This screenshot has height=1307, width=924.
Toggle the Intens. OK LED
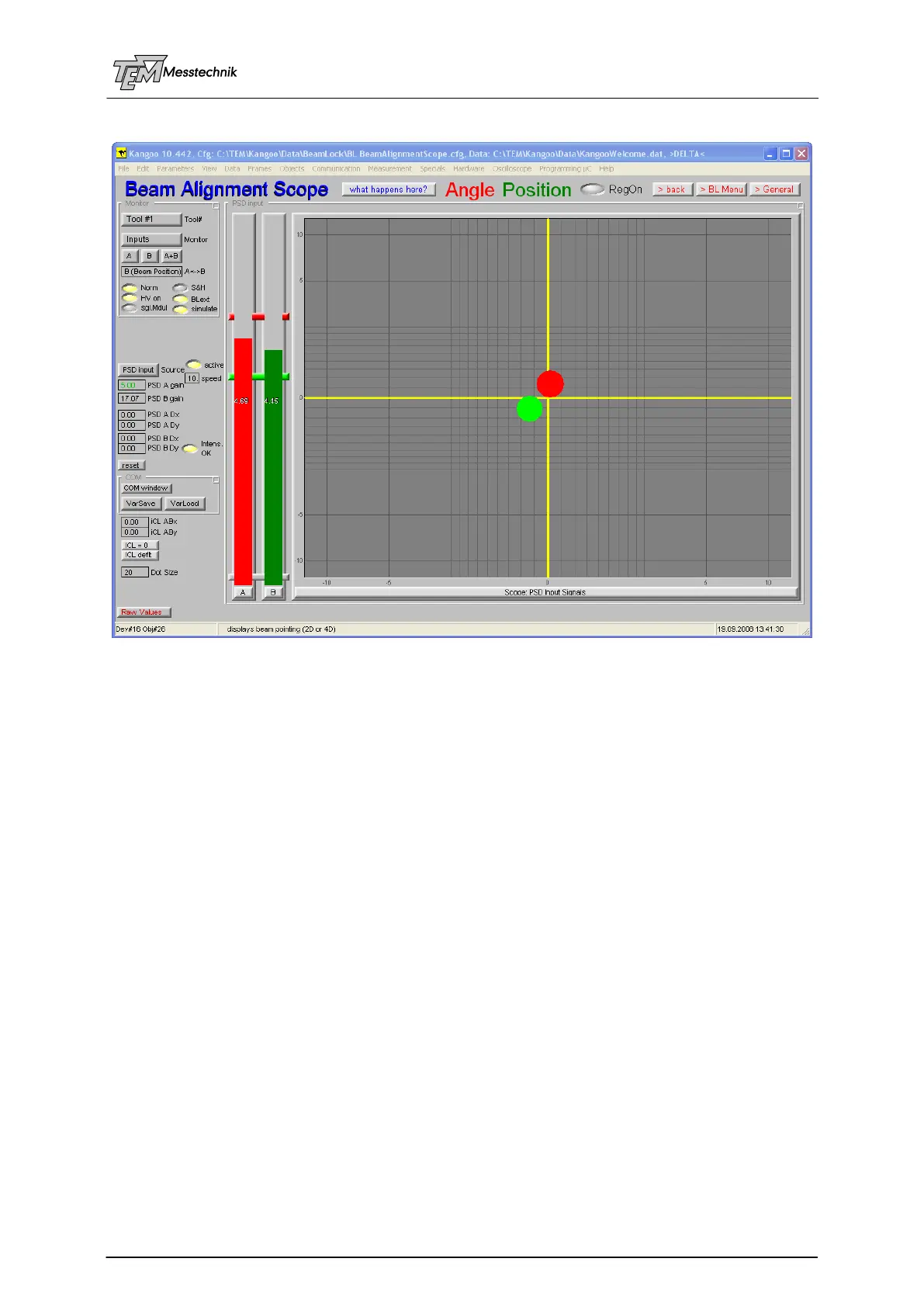pos(189,449)
